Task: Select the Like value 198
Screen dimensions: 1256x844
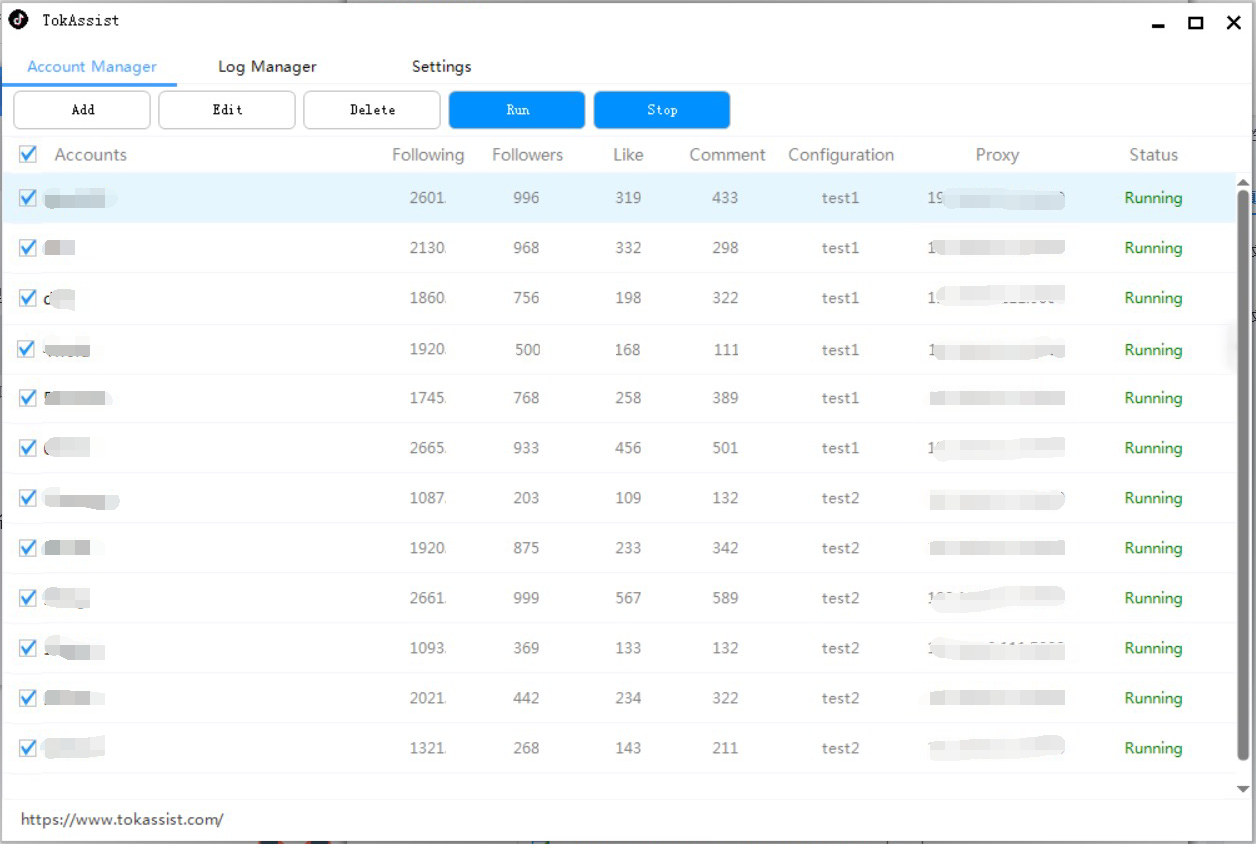Action: pos(628,298)
